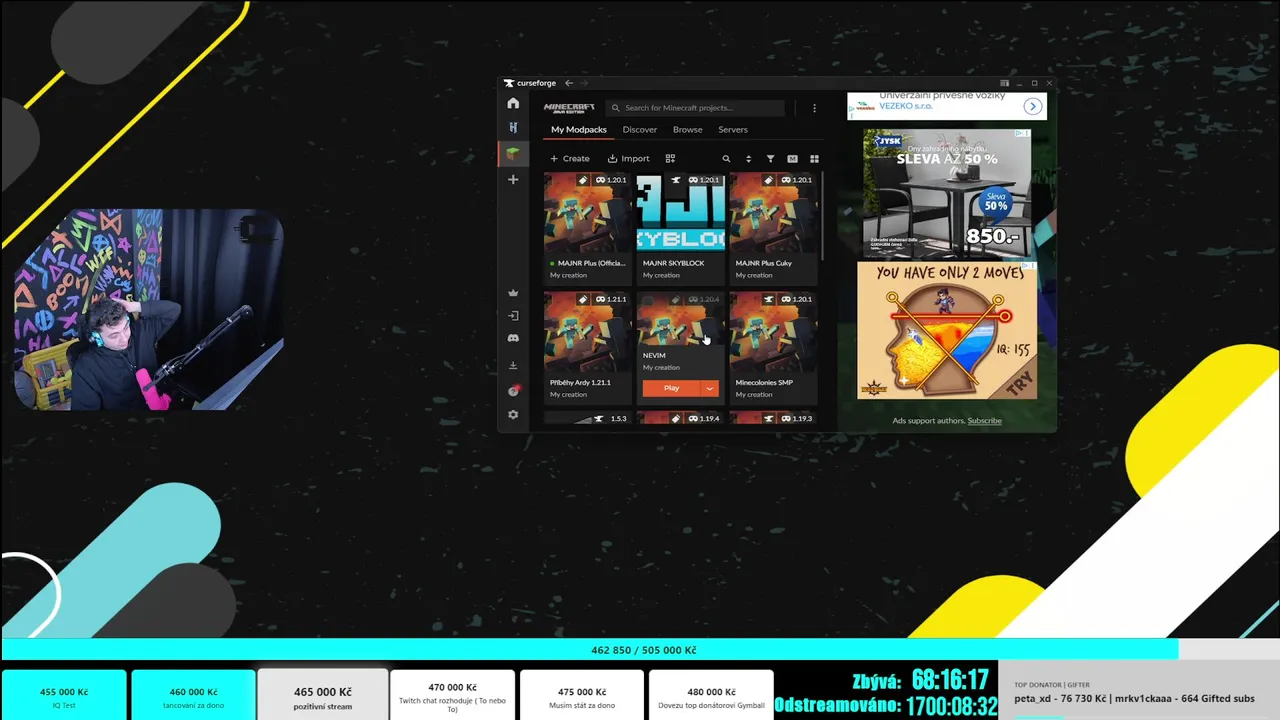This screenshot has height=720, width=1280.
Task: Open the settings gear in CurseForge sidebar
Action: 513,415
